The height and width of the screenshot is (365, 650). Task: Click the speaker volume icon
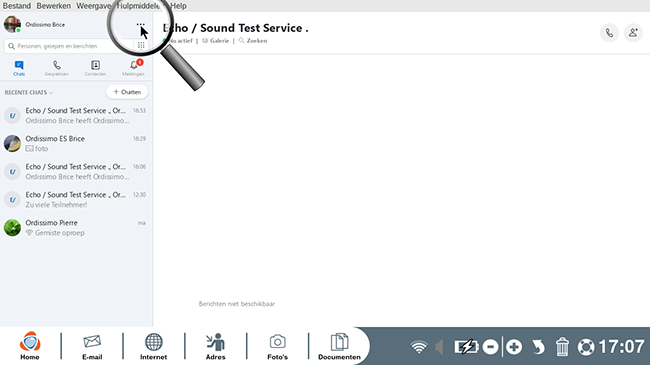[439, 347]
